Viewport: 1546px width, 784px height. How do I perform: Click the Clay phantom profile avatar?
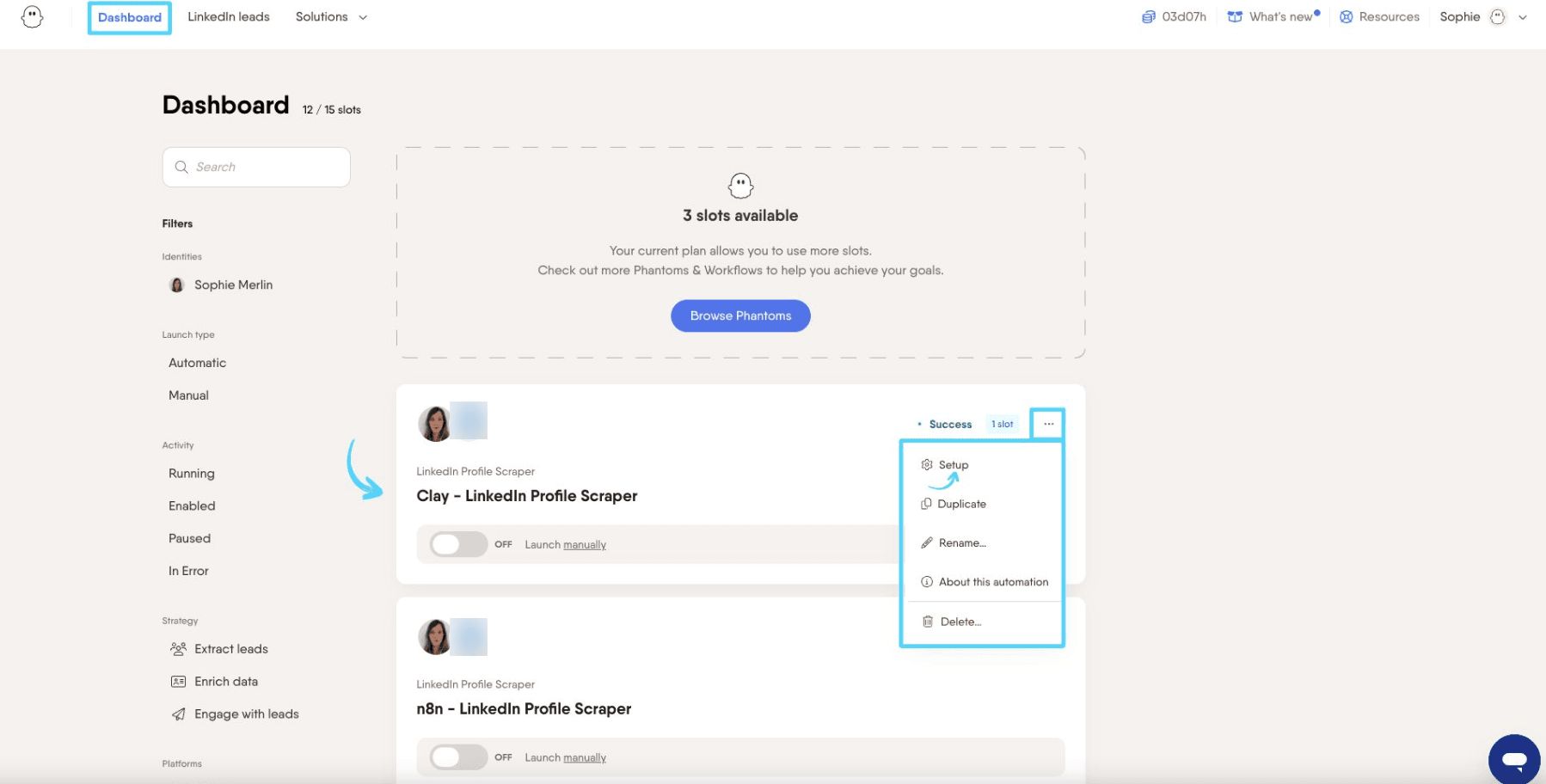(x=436, y=423)
